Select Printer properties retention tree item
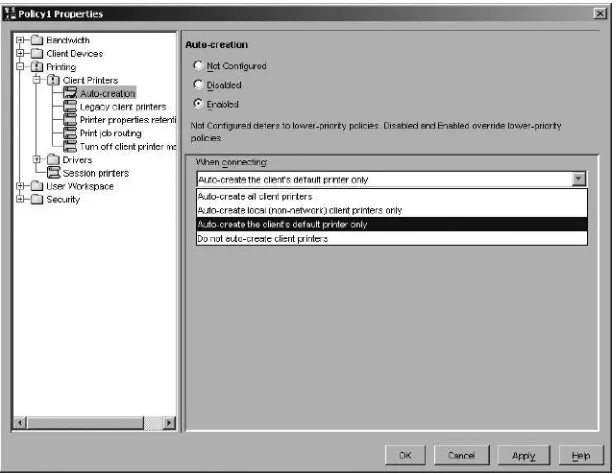This screenshot has width=616, height=474. tap(128, 120)
